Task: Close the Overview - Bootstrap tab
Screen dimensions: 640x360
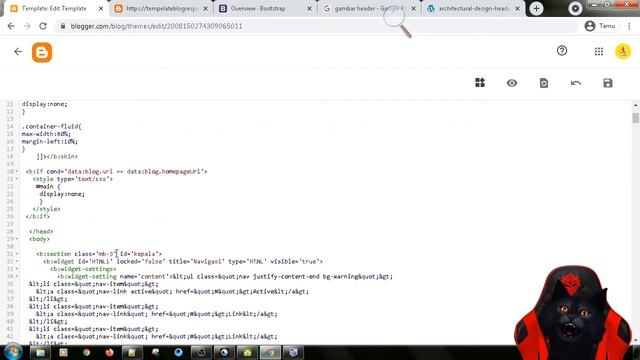Action: pyautogui.click(x=309, y=9)
